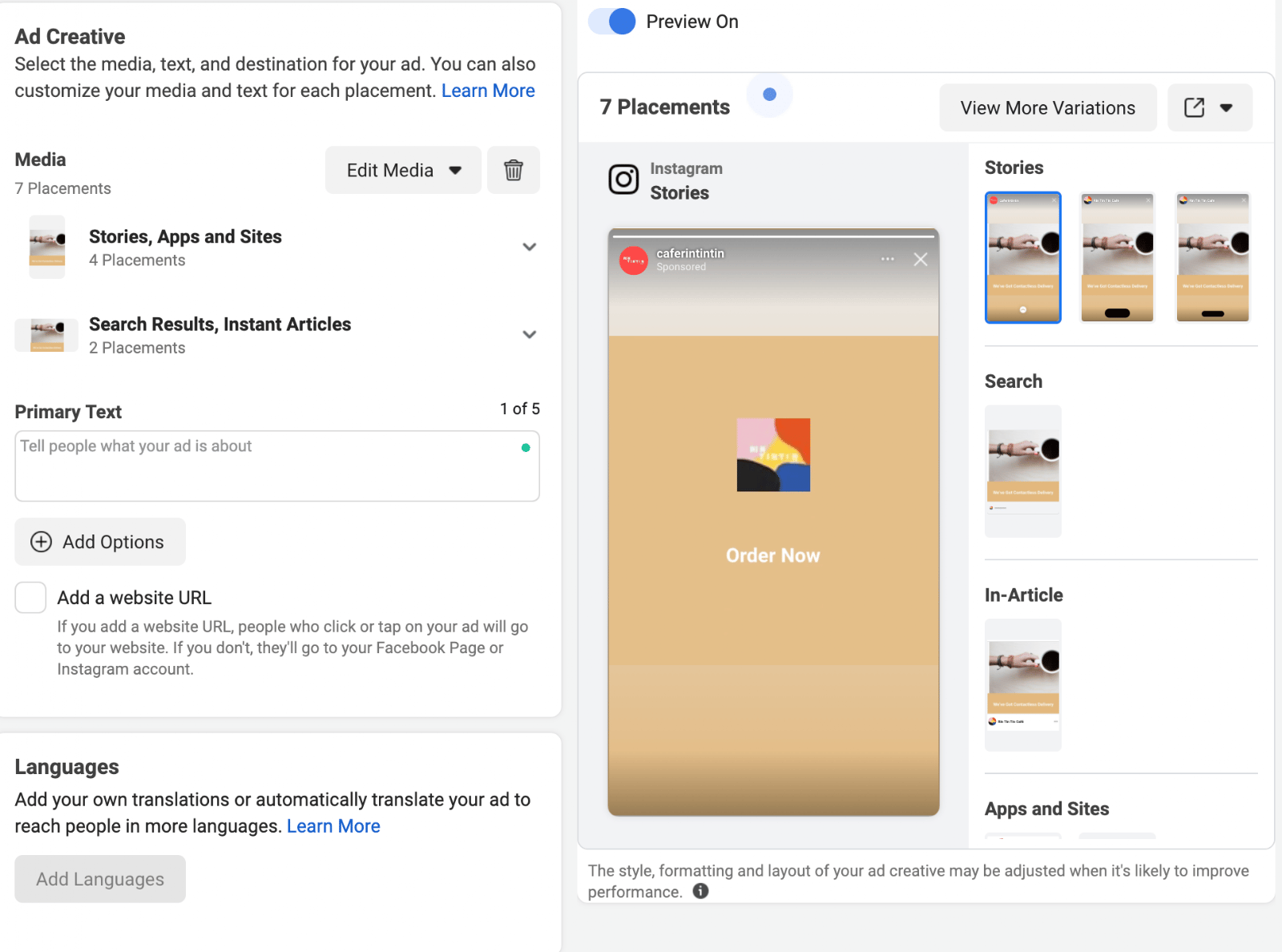
Task: Open Learn More link about ad creative
Action: tap(488, 91)
